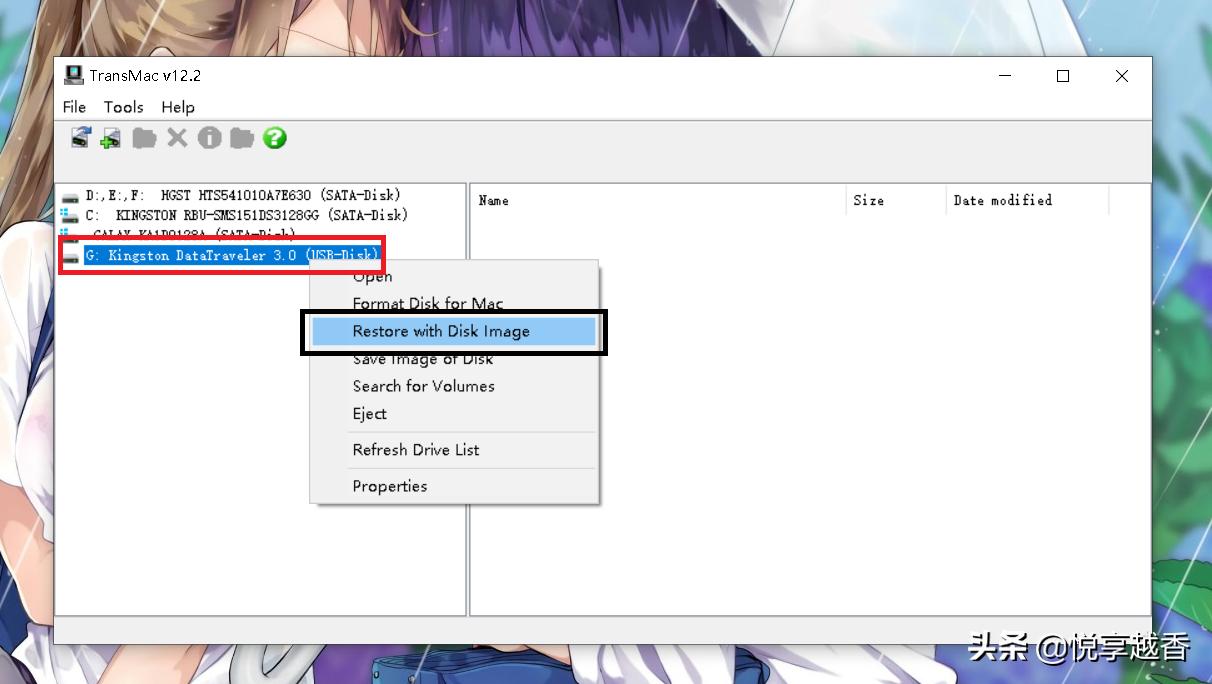Click the TransMac icon in the title bar
The image size is (1212, 684).
tap(74, 75)
